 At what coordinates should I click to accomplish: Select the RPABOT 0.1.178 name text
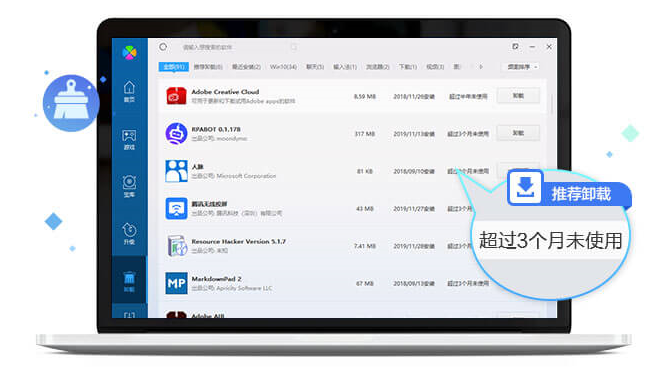(x=216, y=129)
